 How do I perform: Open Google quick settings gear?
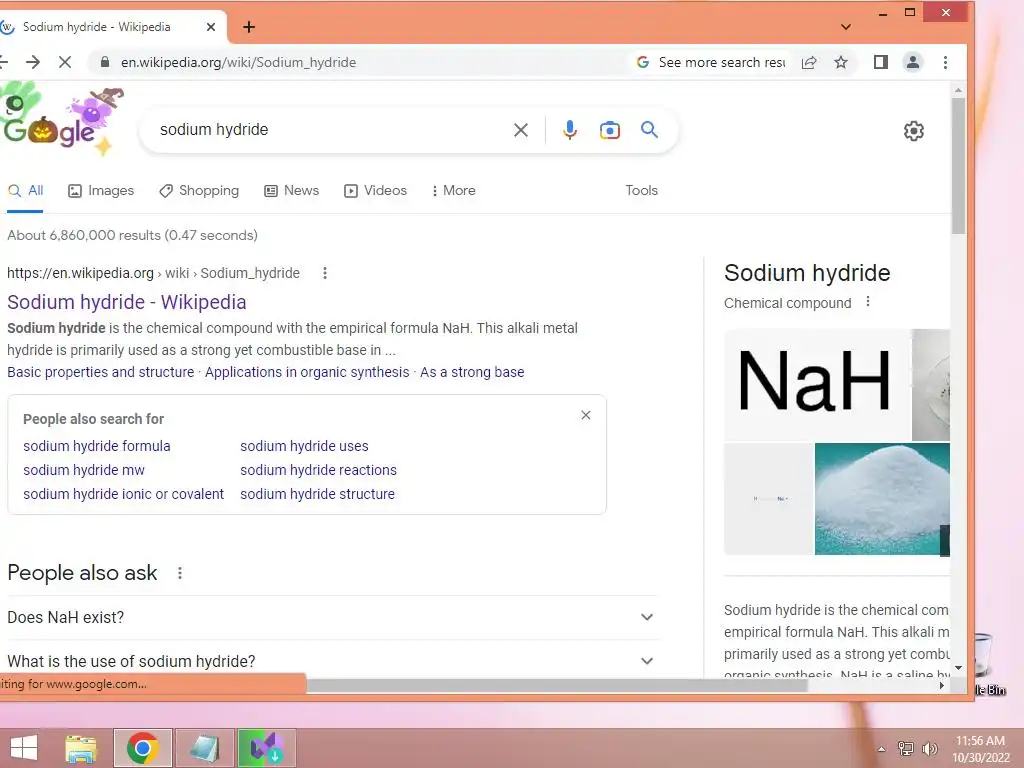(914, 131)
